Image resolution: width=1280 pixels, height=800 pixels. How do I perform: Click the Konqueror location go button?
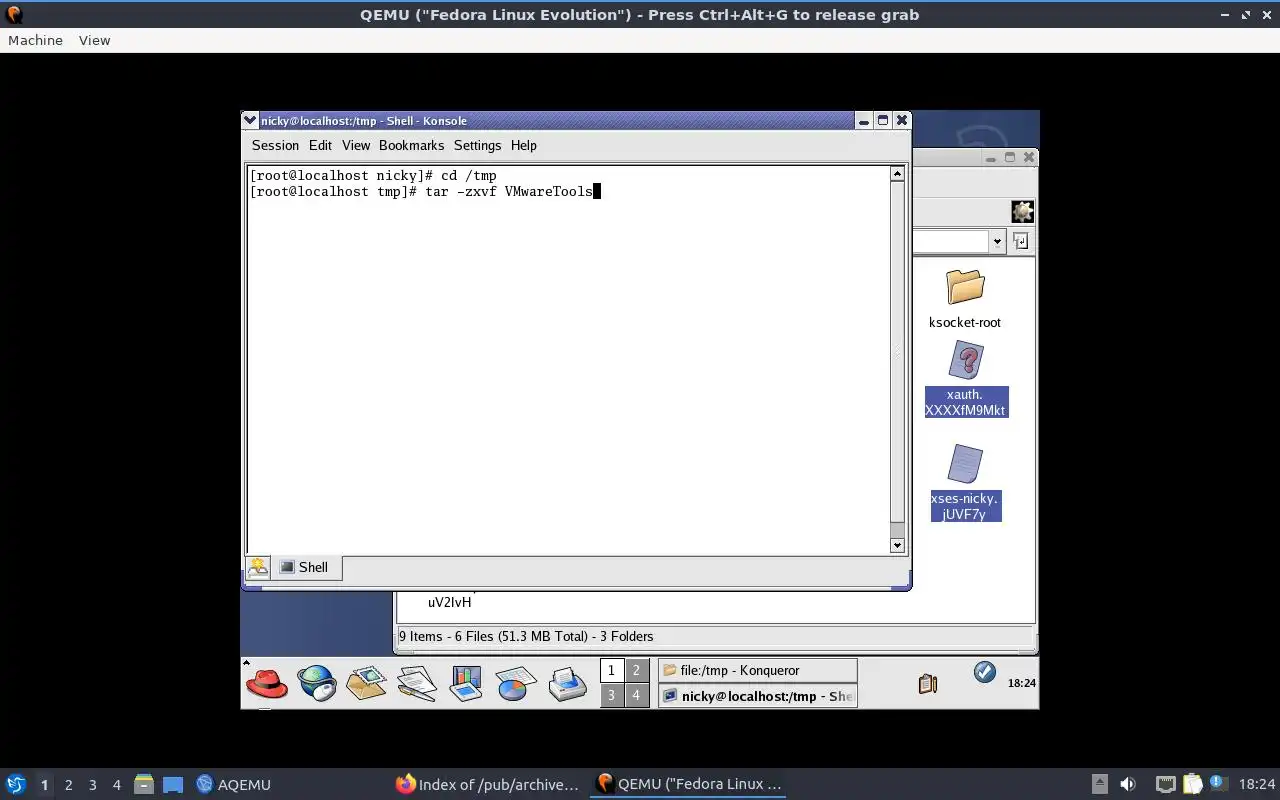tap(1020, 241)
